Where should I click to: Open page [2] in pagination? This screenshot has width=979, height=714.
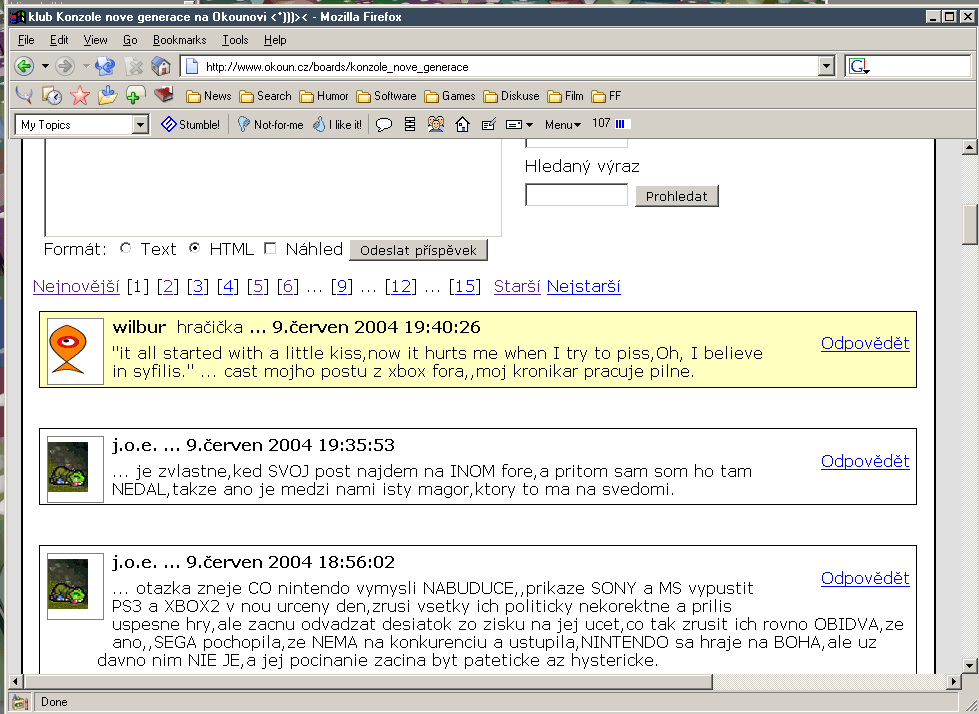coord(168,286)
